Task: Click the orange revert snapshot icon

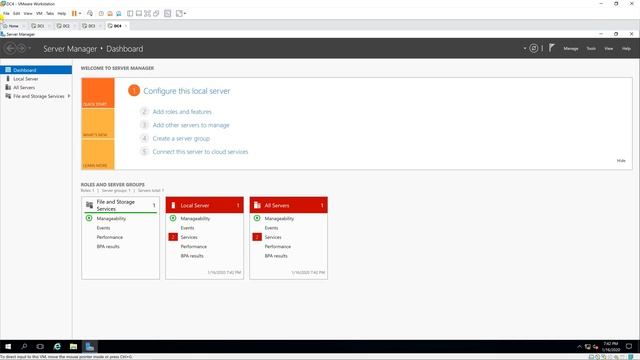Action: pyautogui.click(x=110, y=13)
